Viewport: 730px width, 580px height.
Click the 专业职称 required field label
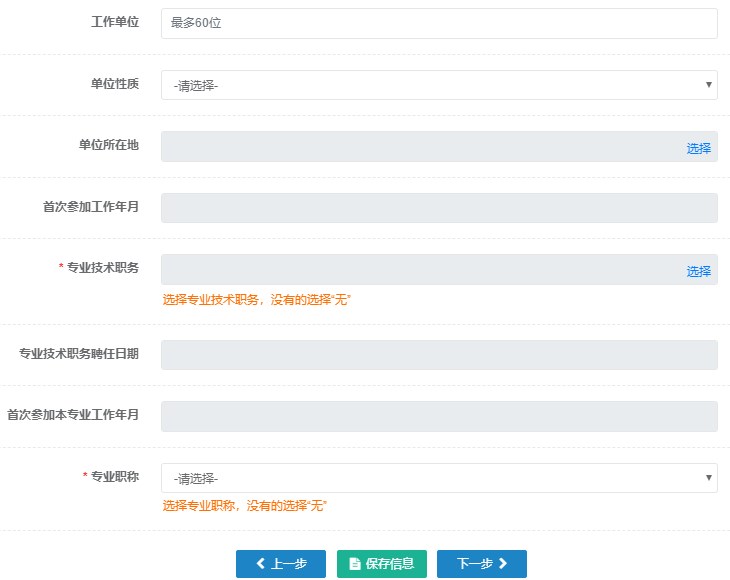click(x=114, y=477)
